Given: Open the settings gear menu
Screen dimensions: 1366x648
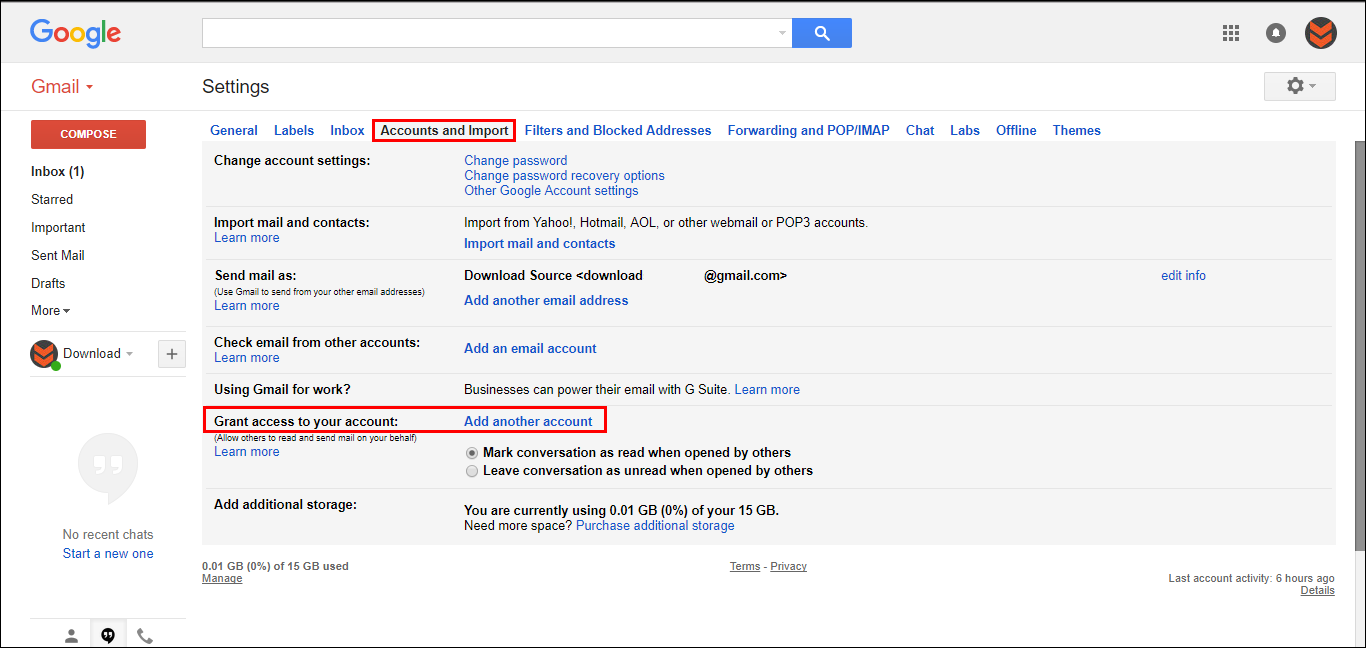Looking at the screenshot, I should point(1300,86).
